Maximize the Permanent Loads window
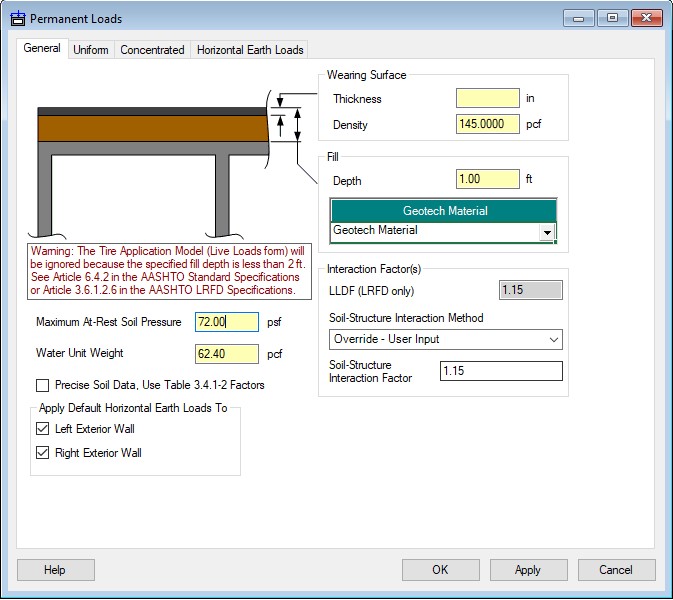673x600 pixels. coord(612,18)
